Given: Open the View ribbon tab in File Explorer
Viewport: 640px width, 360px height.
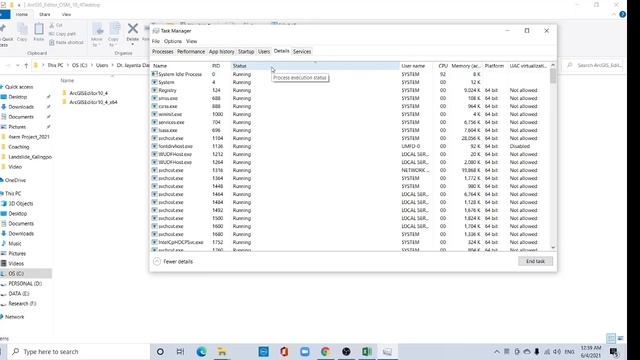Looking at the screenshot, I should click(66, 14).
